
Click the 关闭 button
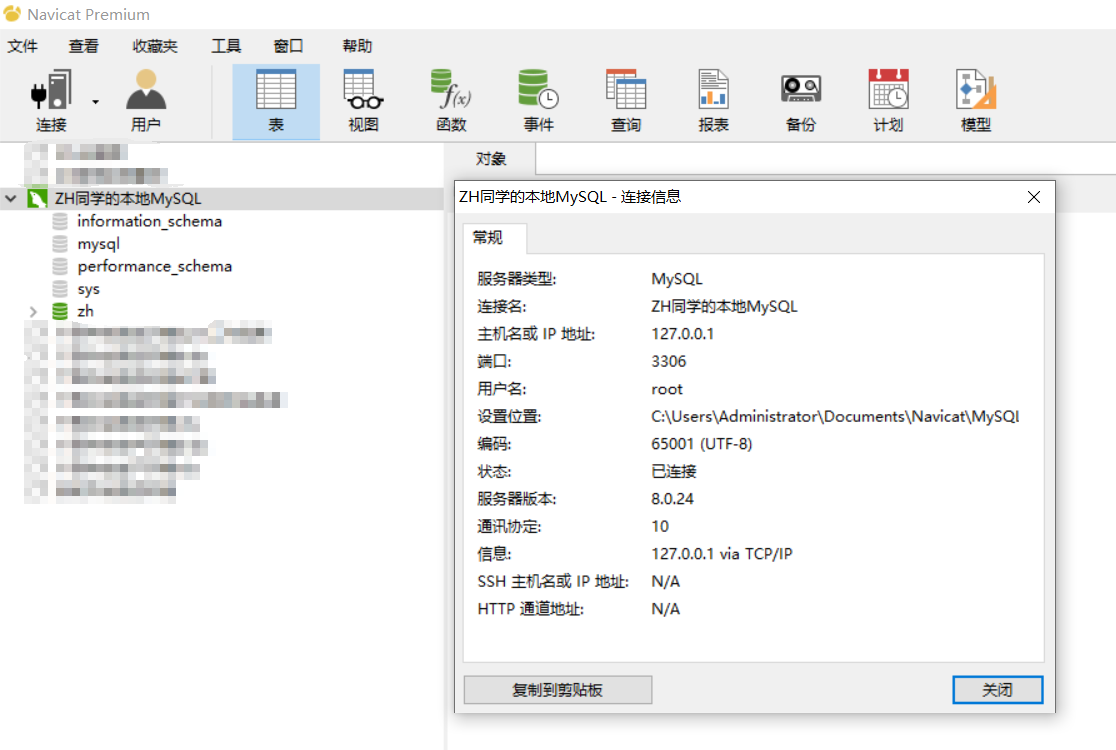click(x=997, y=690)
